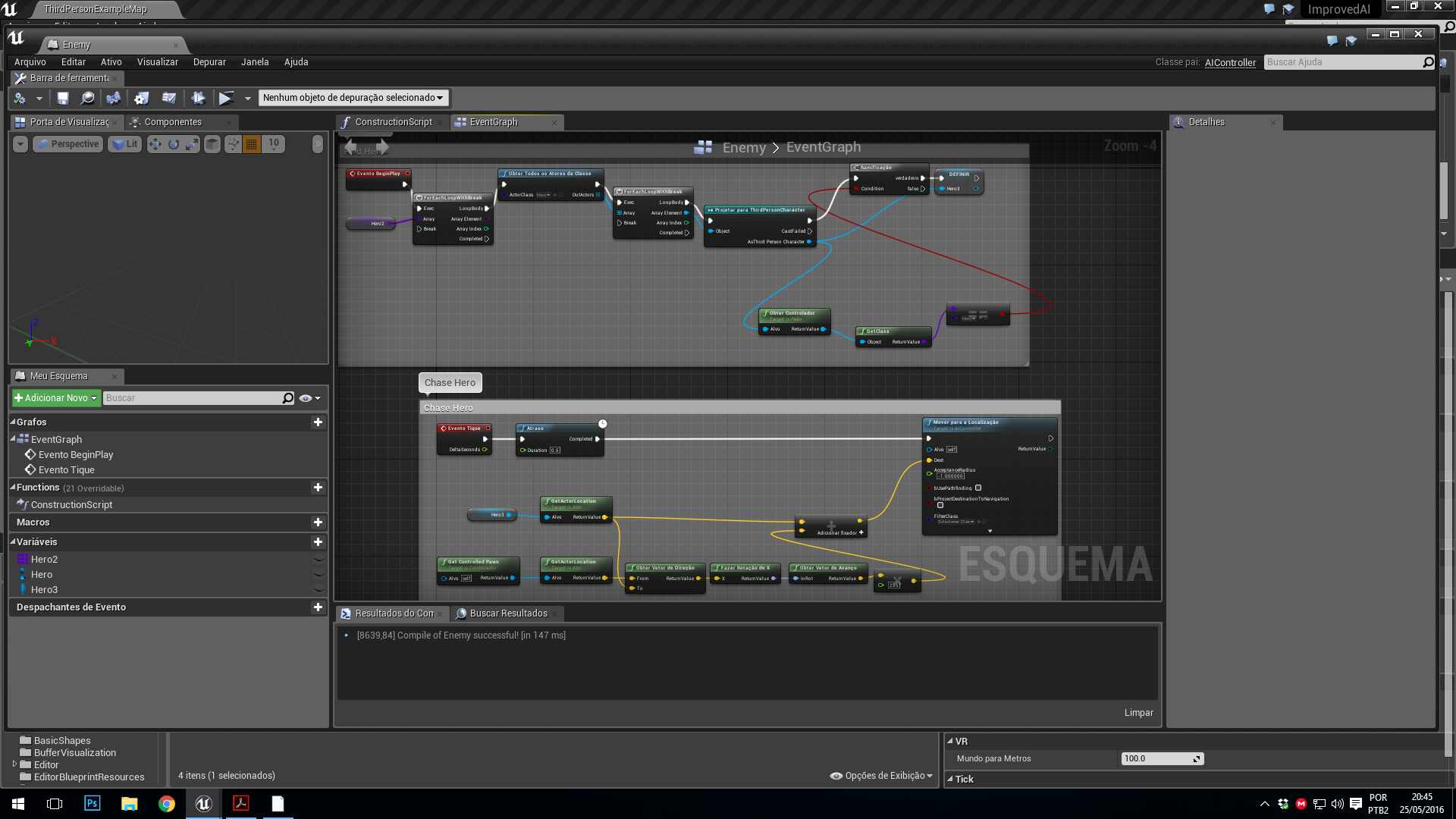Open debug object selector dropdown
This screenshot has width=1456, height=819.
(x=353, y=98)
